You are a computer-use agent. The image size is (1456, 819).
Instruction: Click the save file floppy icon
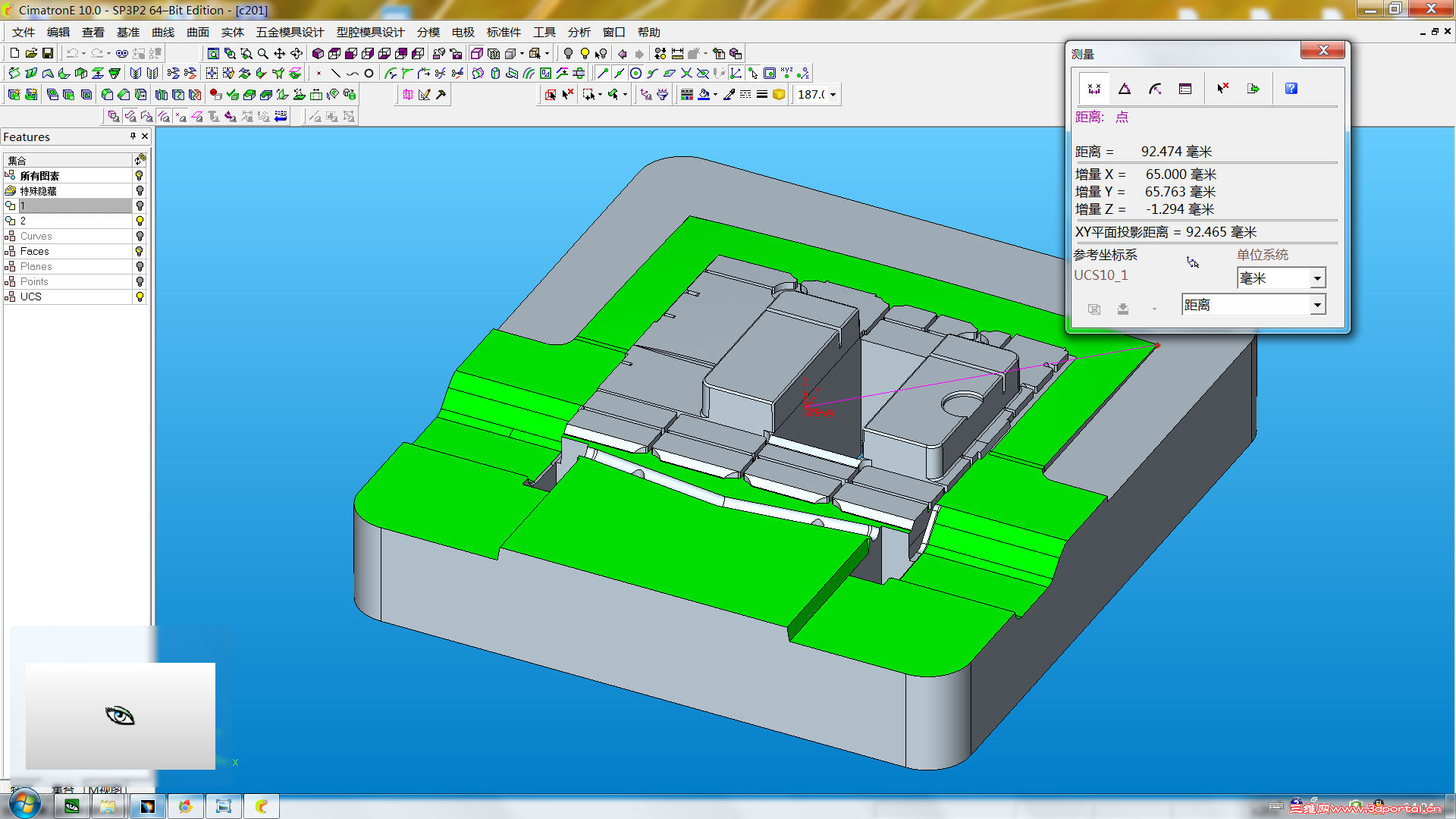[48, 53]
